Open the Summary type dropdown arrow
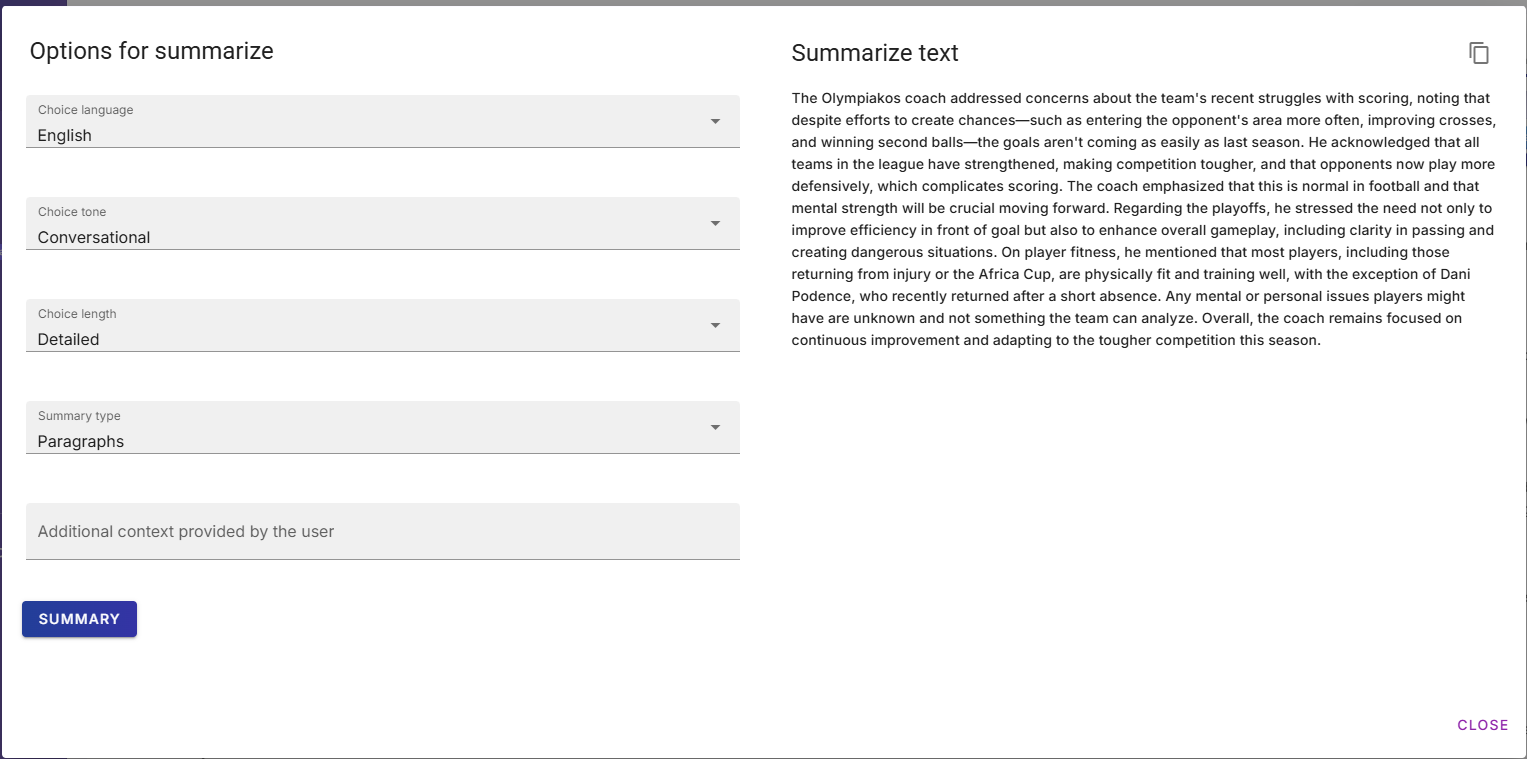 715,428
